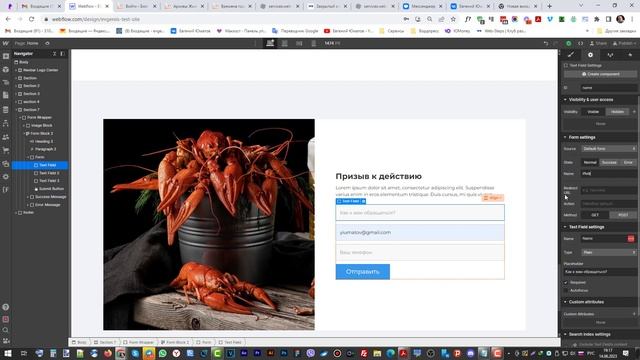Viewport: 640px width, 360px height.
Task: Set visibility to Hidden
Action: 618,112
